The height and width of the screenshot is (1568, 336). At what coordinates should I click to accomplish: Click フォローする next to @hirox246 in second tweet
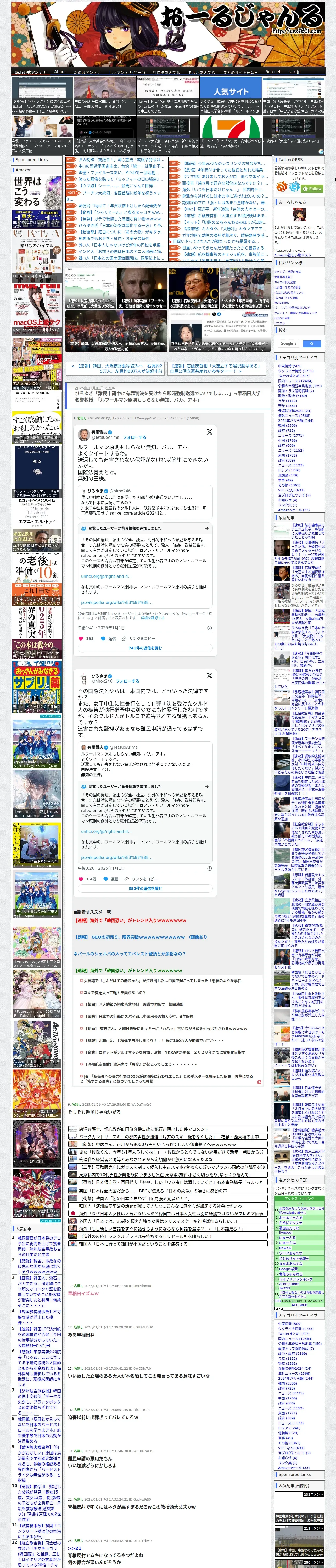[x=127, y=681]
